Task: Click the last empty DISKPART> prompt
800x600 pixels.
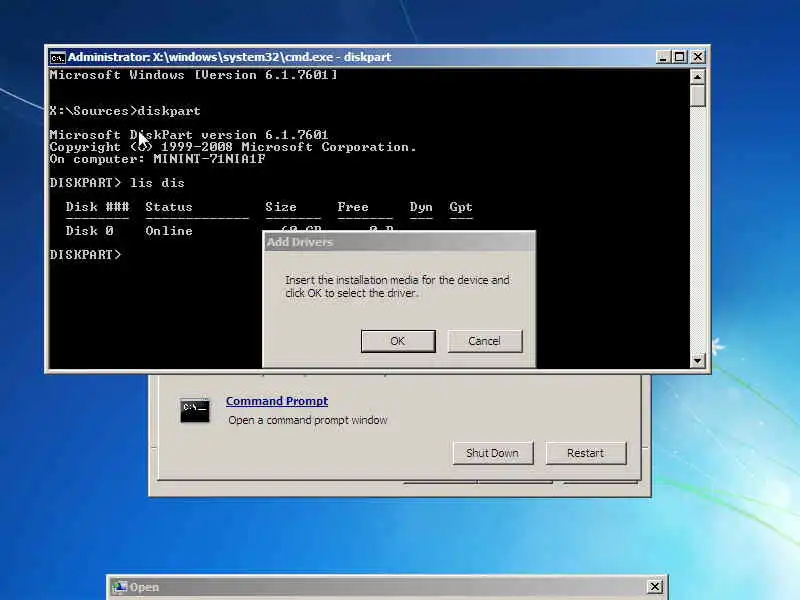Action: 85,254
